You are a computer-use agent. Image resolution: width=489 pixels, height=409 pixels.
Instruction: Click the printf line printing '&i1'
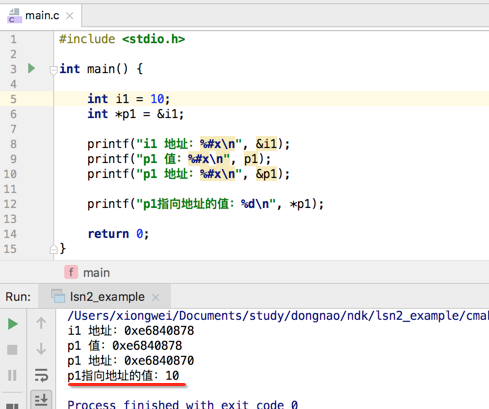189,144
